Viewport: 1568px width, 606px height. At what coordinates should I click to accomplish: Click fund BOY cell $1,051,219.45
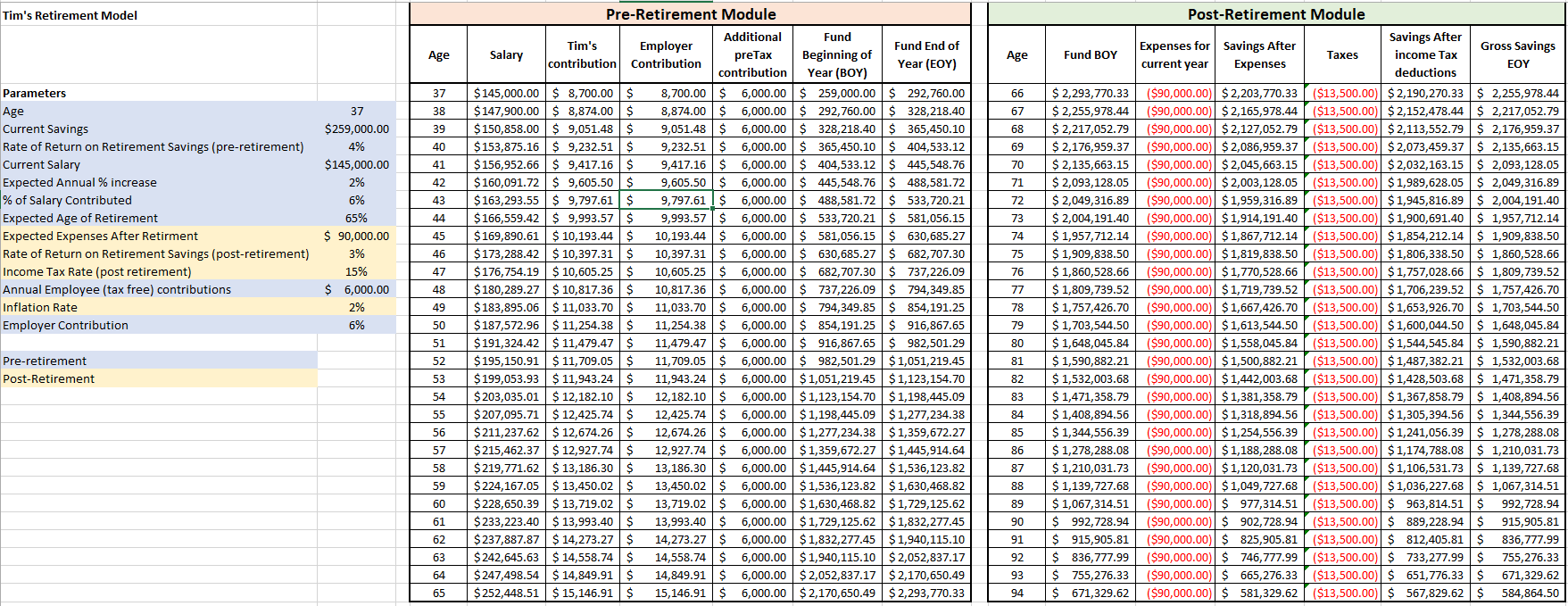click(837, 378)
